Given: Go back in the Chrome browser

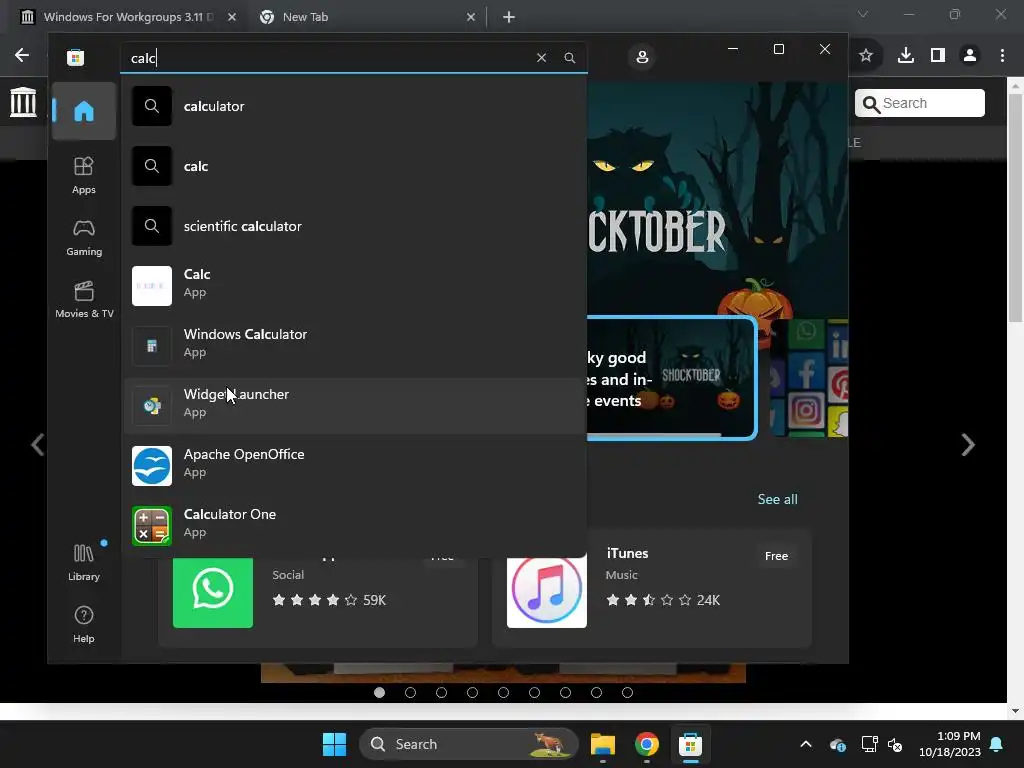Looking at the screenshot, I should tap(22, 55).
